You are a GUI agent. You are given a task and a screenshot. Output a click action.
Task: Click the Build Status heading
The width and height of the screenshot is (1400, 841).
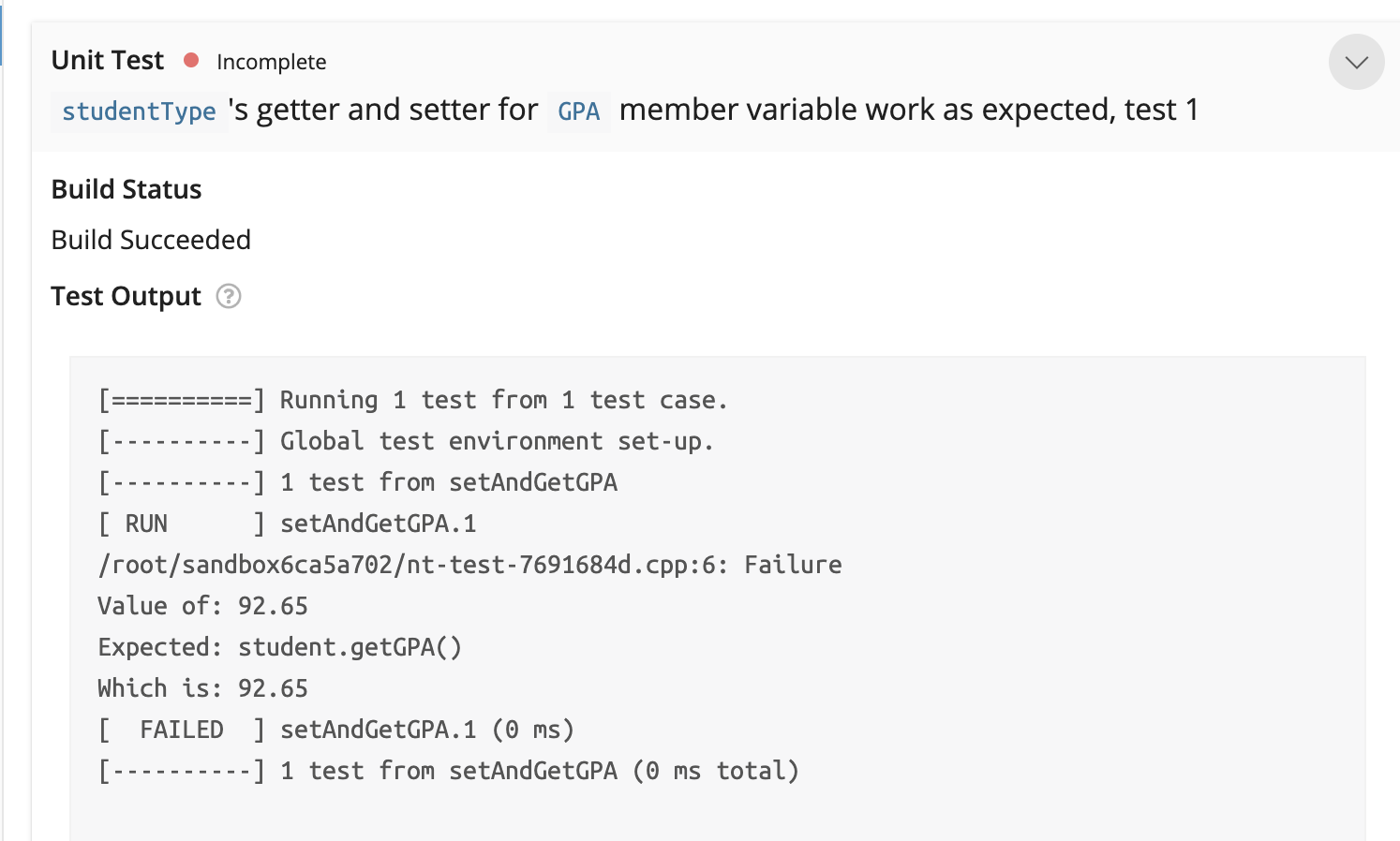click(x=127, y=189)
